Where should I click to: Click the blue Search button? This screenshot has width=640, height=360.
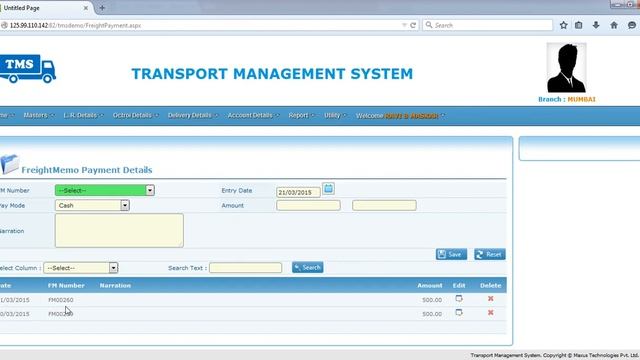[x=307, y=267]
